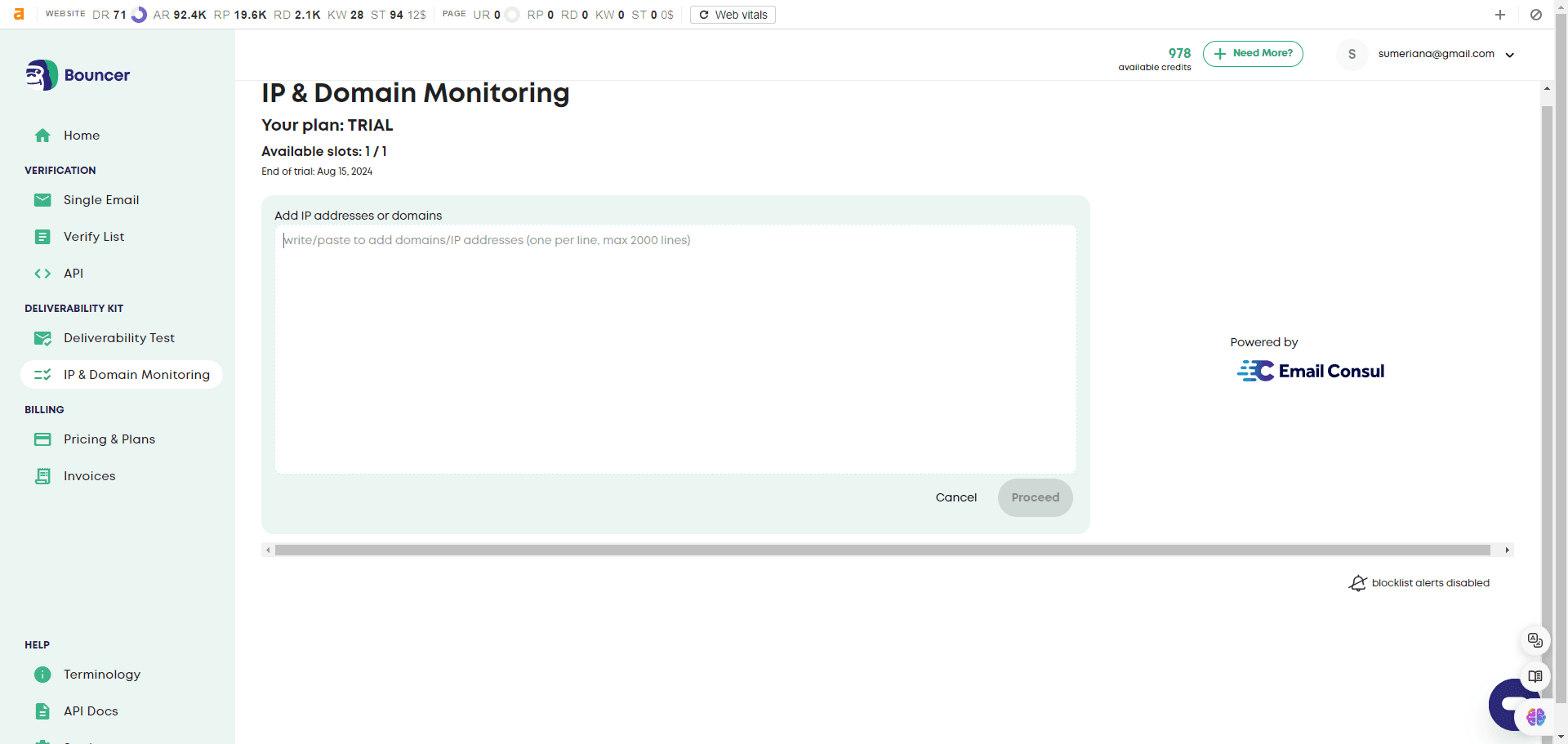
Task: Click the Web vitals button in SEO toolbar
Action: (733, 15)
